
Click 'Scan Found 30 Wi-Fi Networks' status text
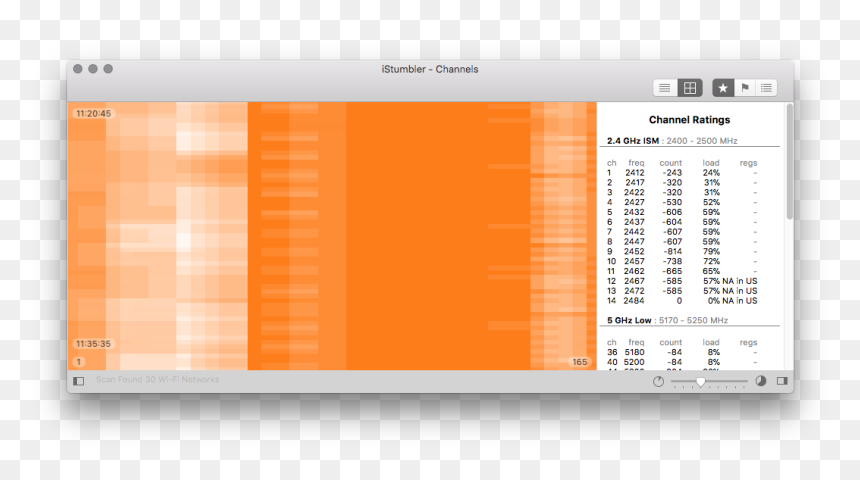[x=157, y=380]
